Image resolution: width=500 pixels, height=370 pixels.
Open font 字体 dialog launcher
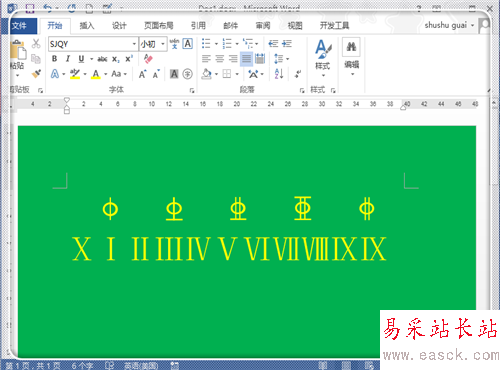(x=192, y=90)
